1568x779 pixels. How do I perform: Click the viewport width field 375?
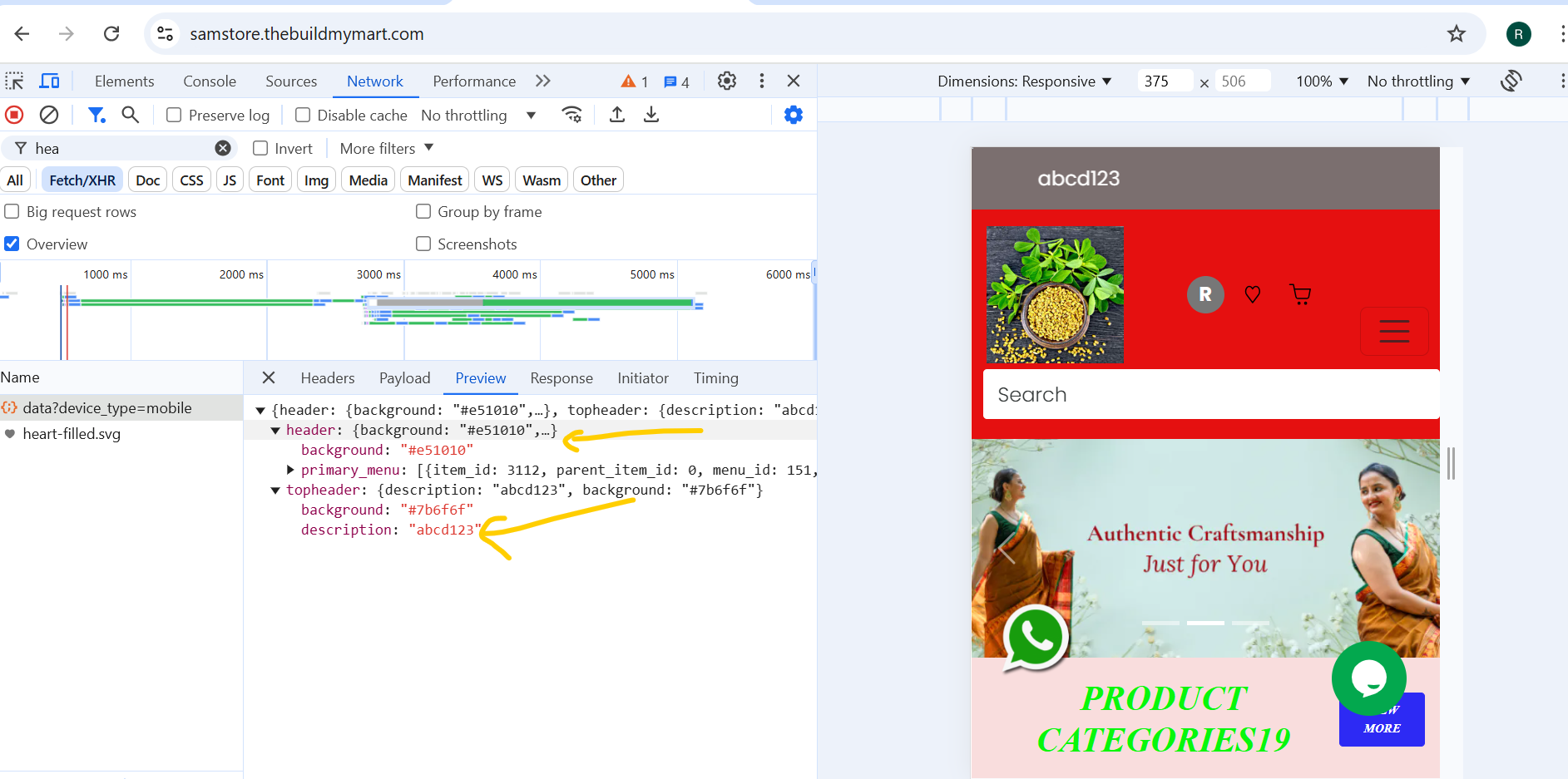[1164, 81]
